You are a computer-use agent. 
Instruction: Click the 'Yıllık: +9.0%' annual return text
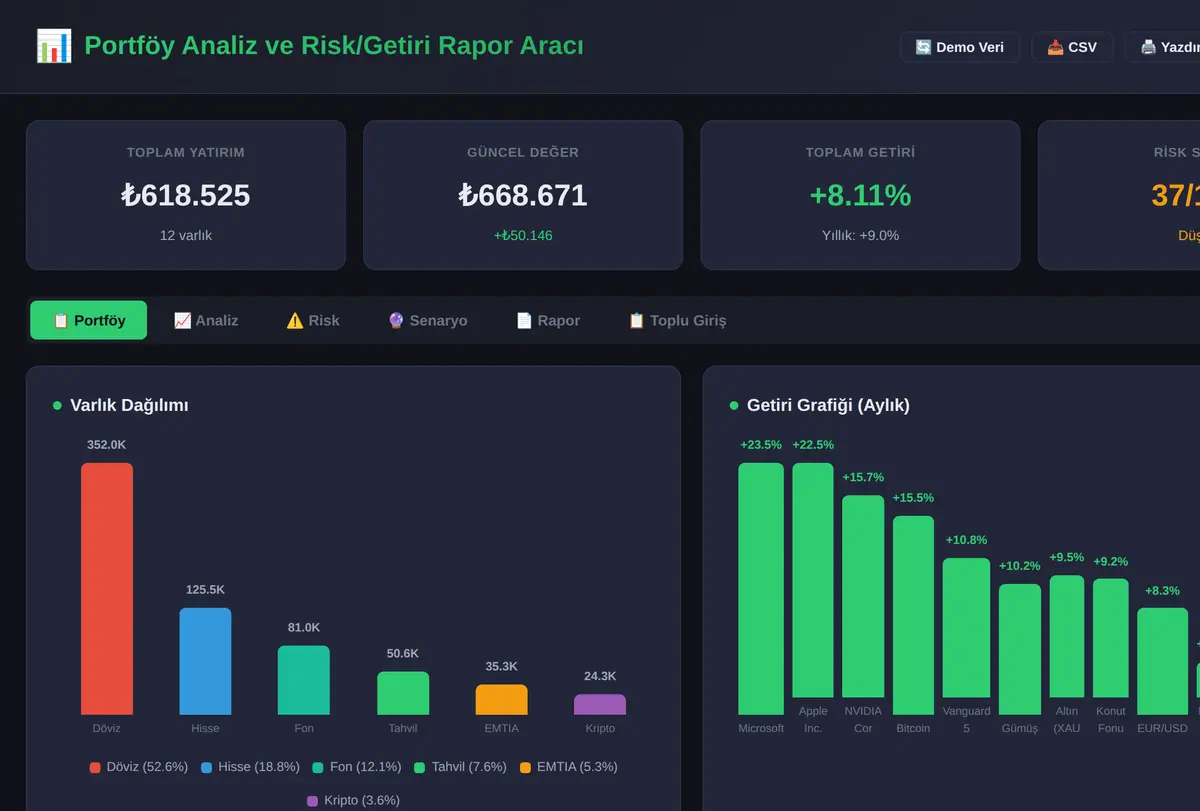860,236
